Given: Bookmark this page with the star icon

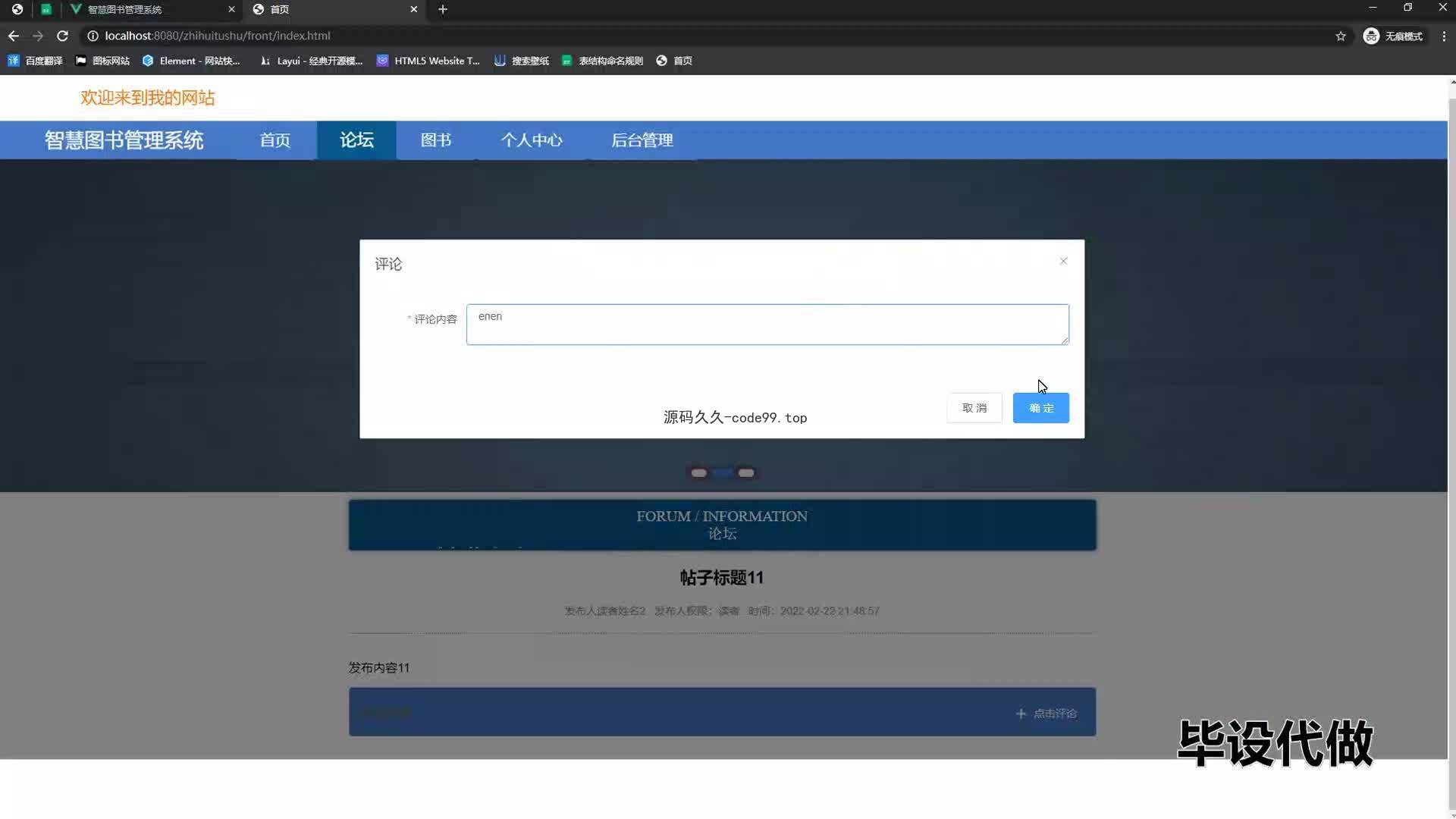Looking at the screenshot, I should coord(1340,36).
